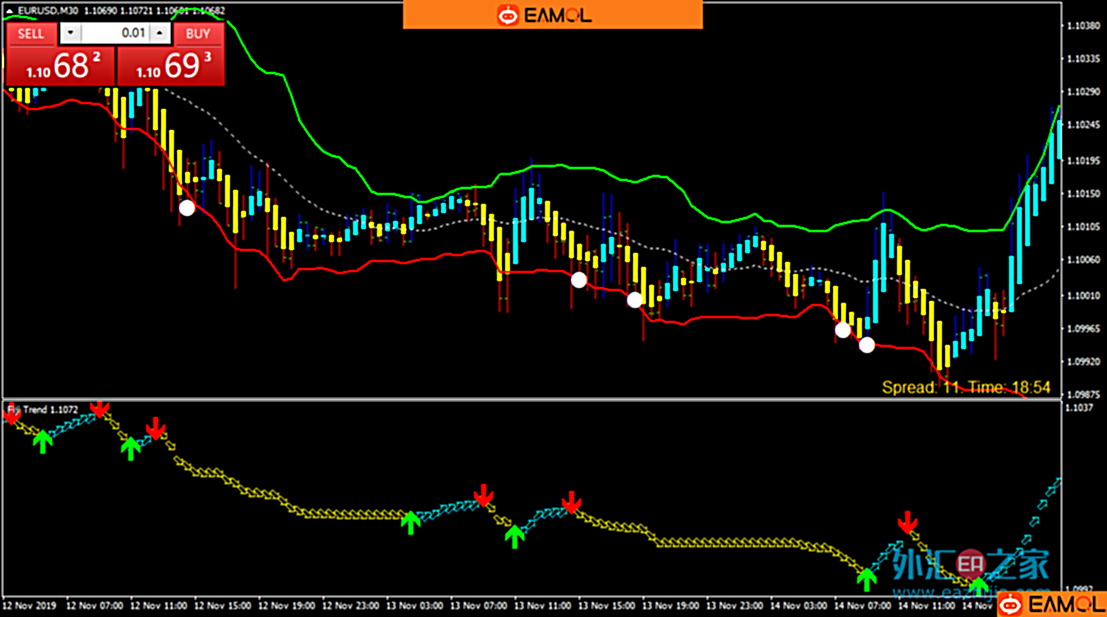This screenshot has width=1107, height=617.
Task: Collapse one-click trading panel via EURUSD triangle
Action: coord(11,11)
